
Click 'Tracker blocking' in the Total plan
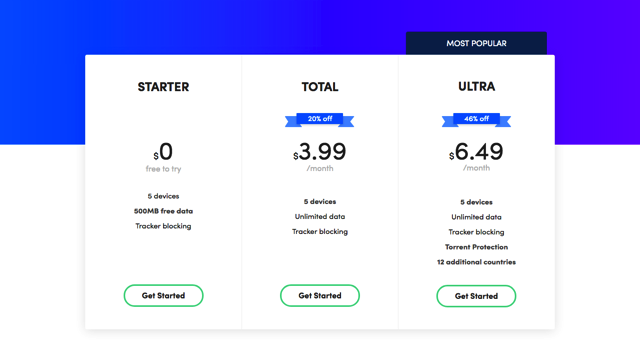pos(320,232)
